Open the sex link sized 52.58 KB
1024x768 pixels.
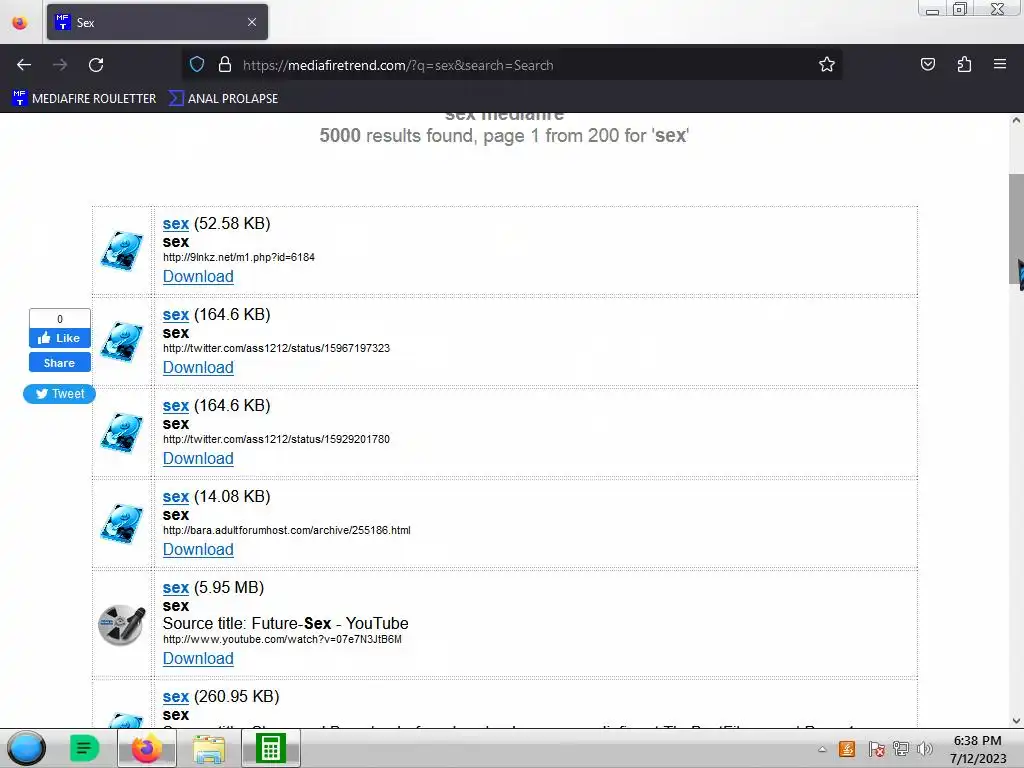click(x=176, y=223)
